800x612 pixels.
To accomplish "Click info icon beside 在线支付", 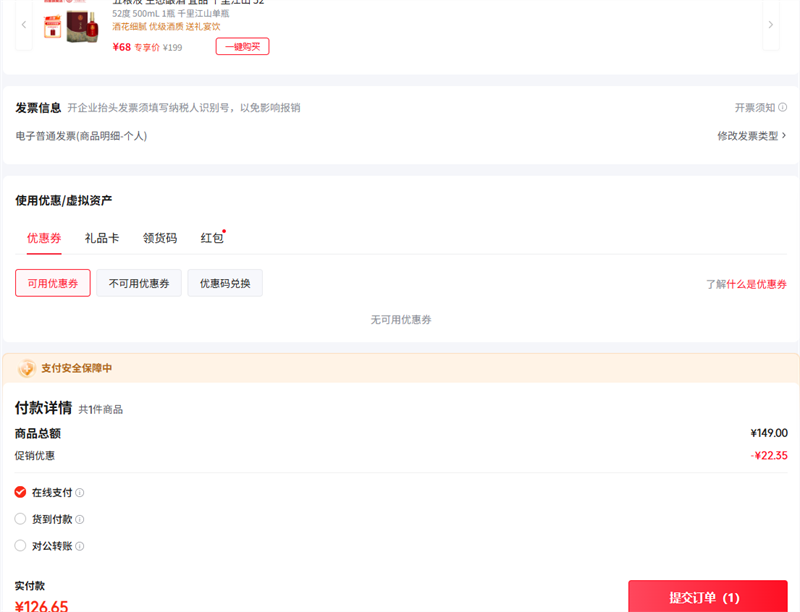I will (80, 493).
